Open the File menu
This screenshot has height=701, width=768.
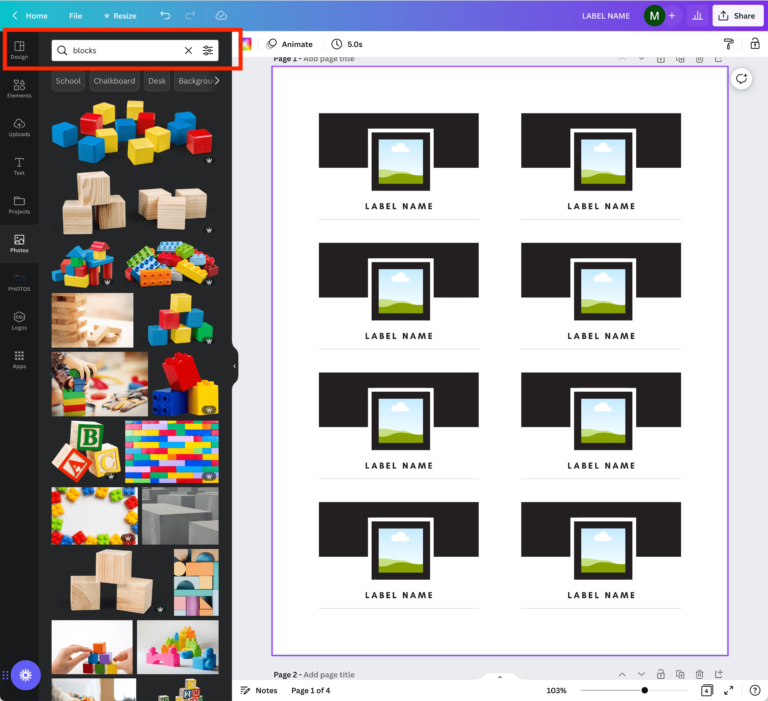(x=76, y=16)
